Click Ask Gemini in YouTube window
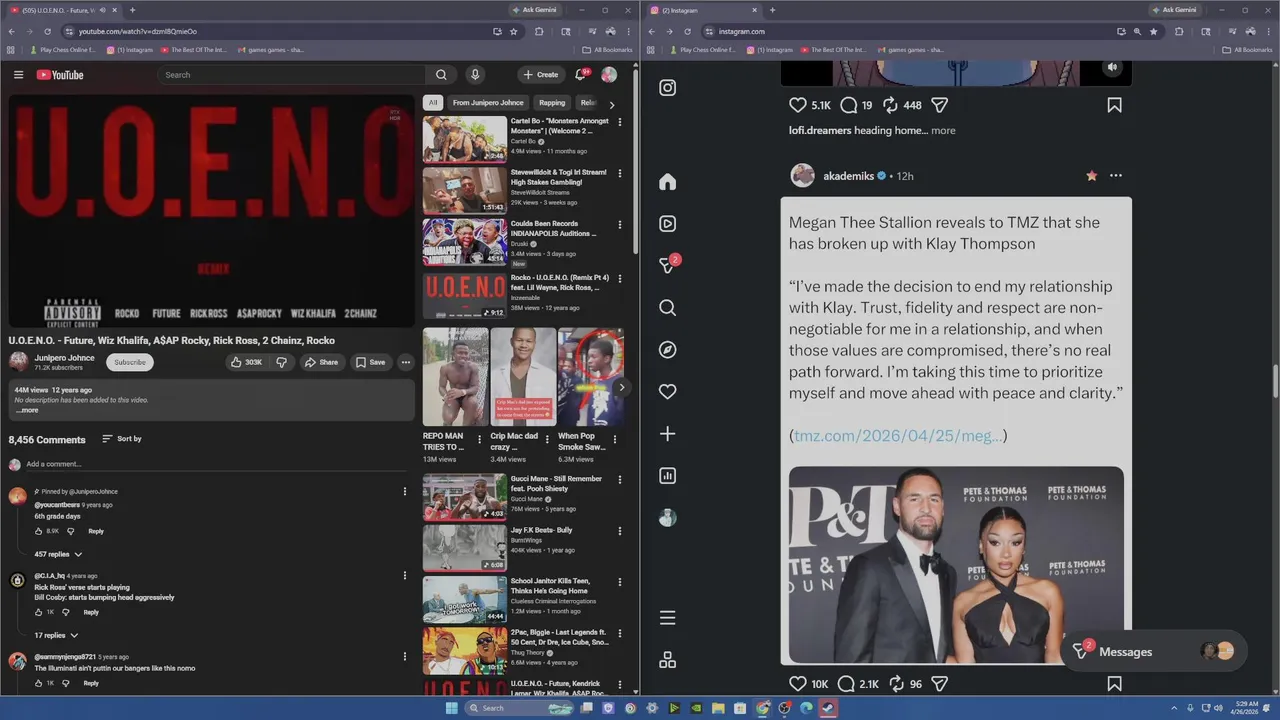The height and width of the screenshot is (720, 1280). (534, 10)
